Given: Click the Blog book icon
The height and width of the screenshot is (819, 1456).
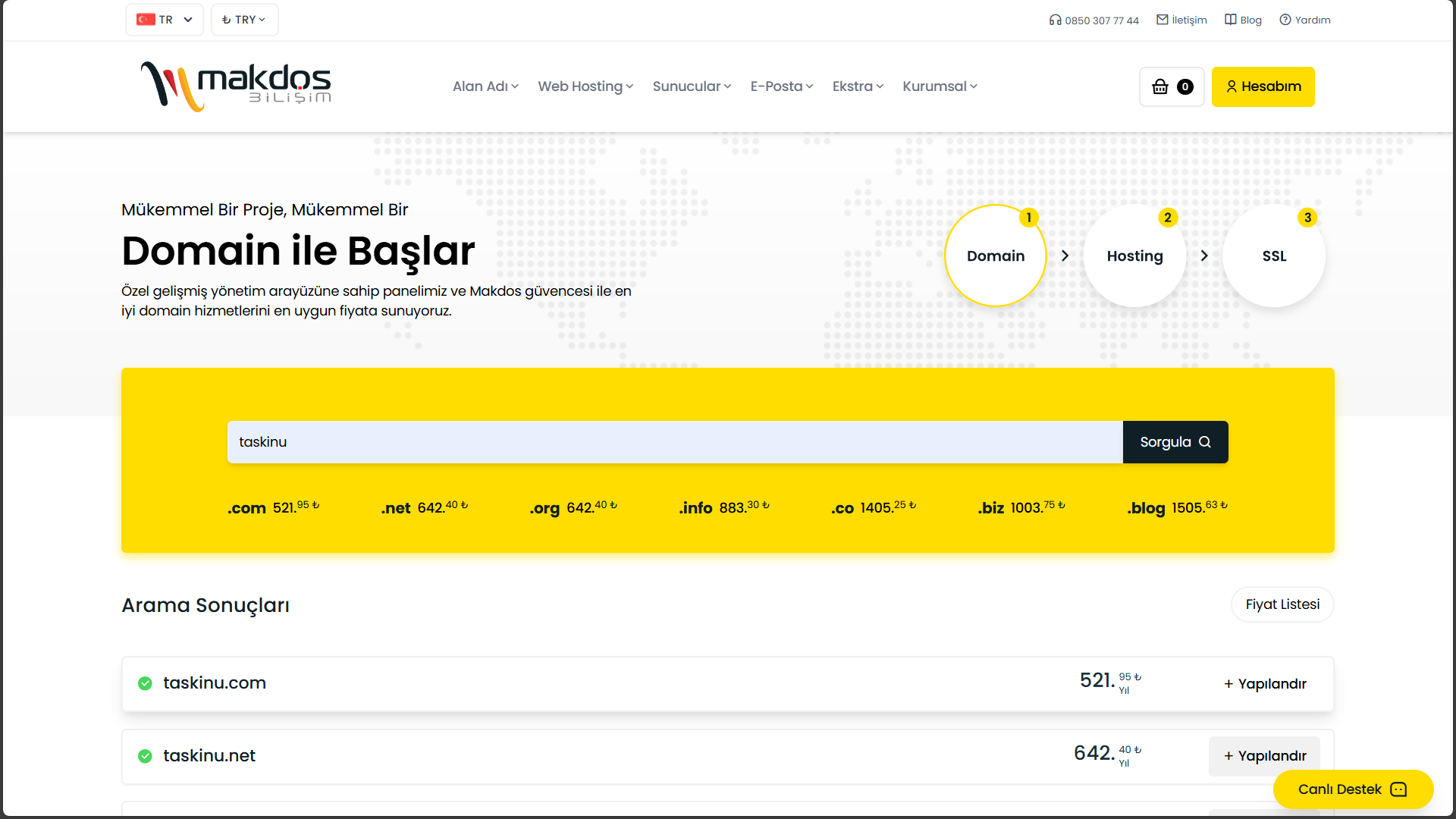Looking at the screenshot, I should click(x=1230, y=20).
